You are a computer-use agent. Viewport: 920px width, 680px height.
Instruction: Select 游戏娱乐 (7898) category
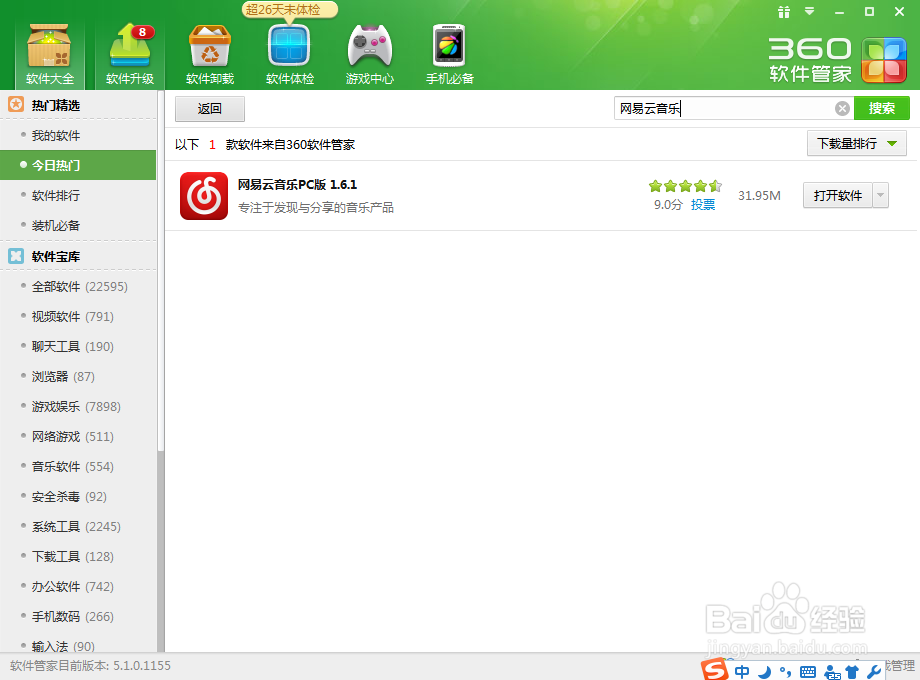[x=78, y=407]
